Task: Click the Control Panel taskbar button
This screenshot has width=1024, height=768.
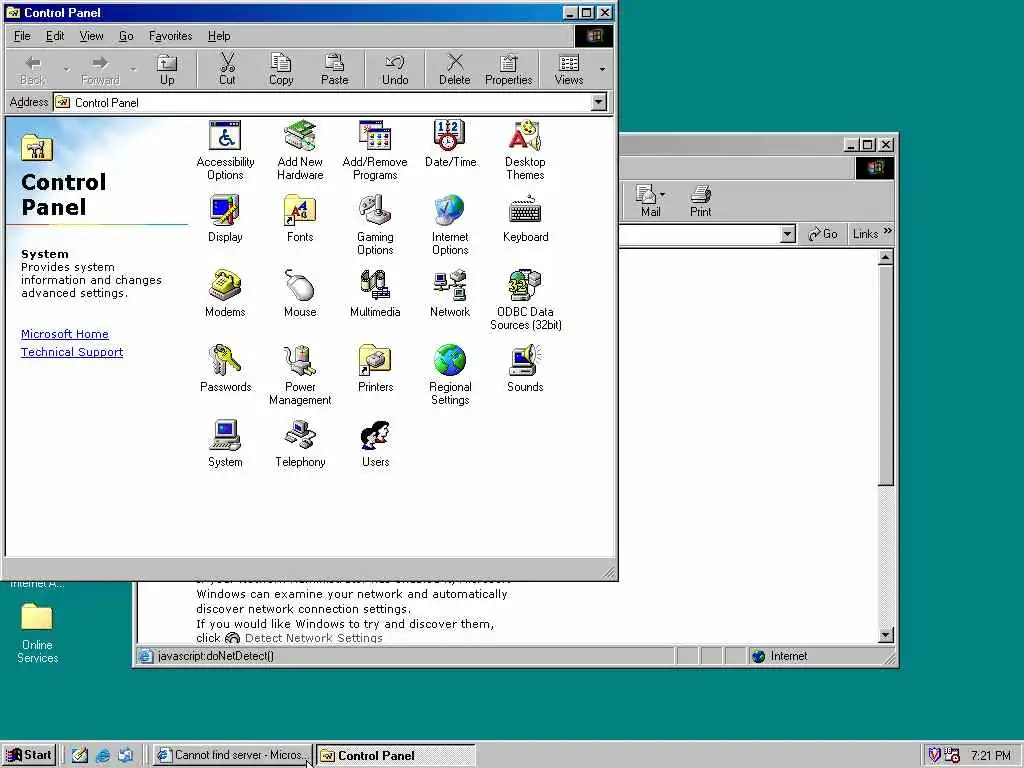Action: pos(396,755)
